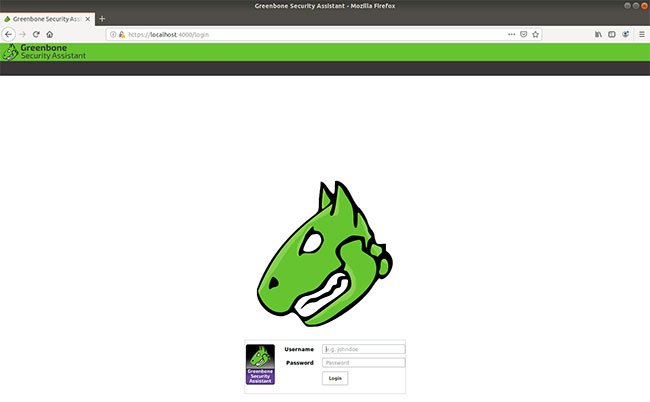Bookmark this page with the star icon
The image size is (650, 402).
[535, 34]
